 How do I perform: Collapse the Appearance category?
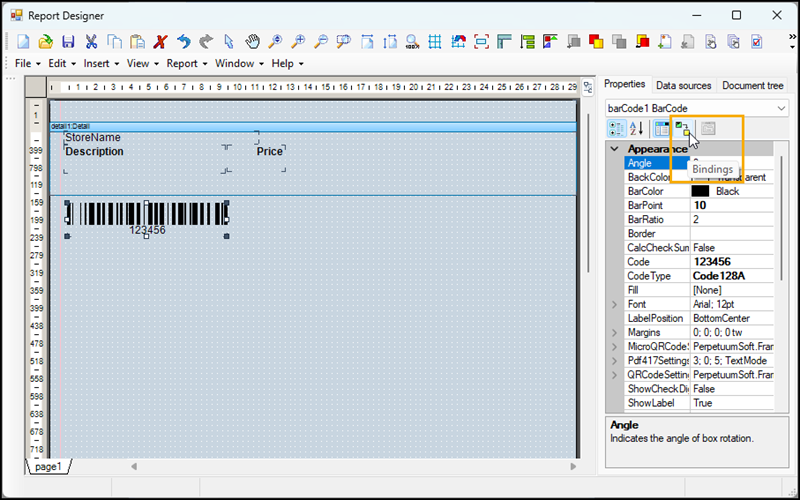(615, 149)
